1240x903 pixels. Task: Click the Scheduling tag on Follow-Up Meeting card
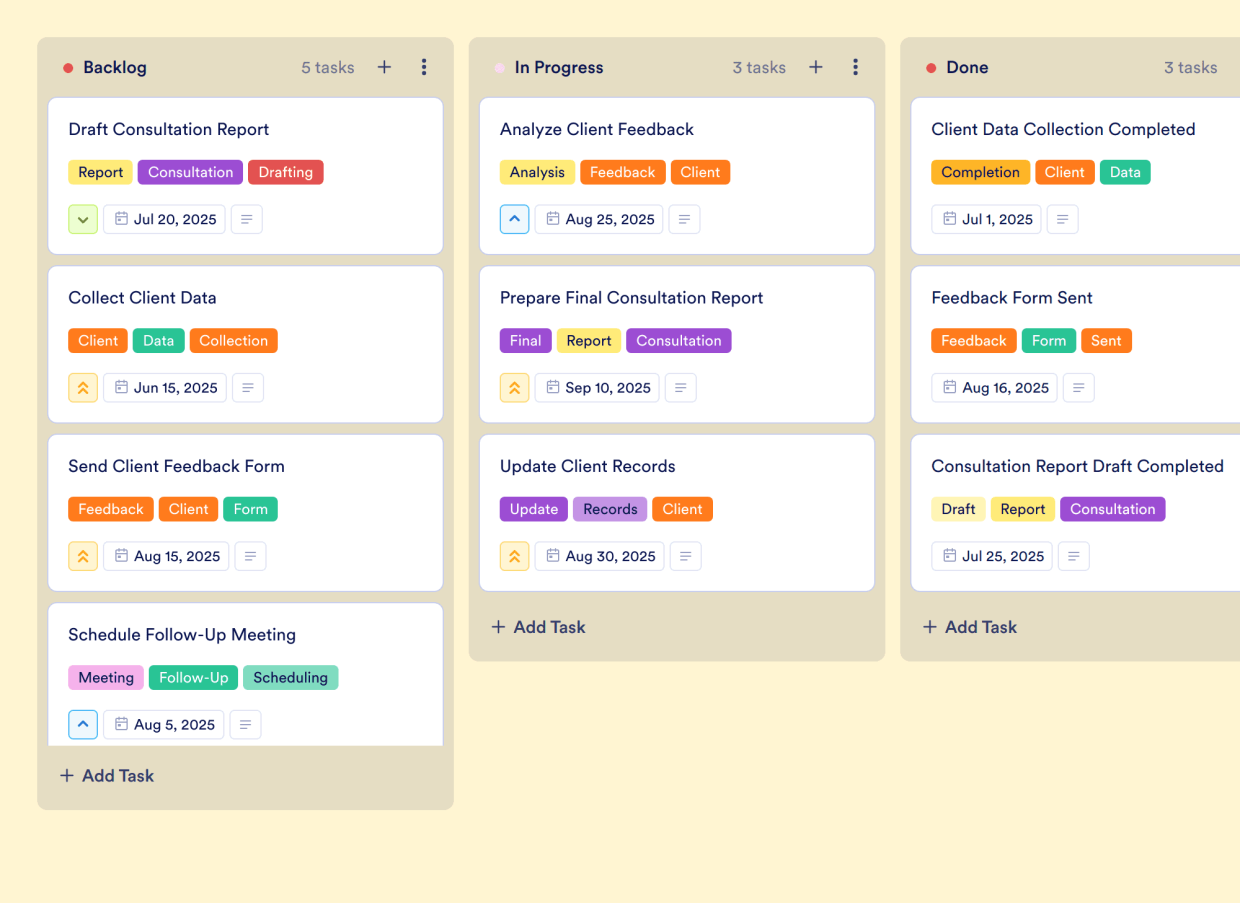click(290, 677)
